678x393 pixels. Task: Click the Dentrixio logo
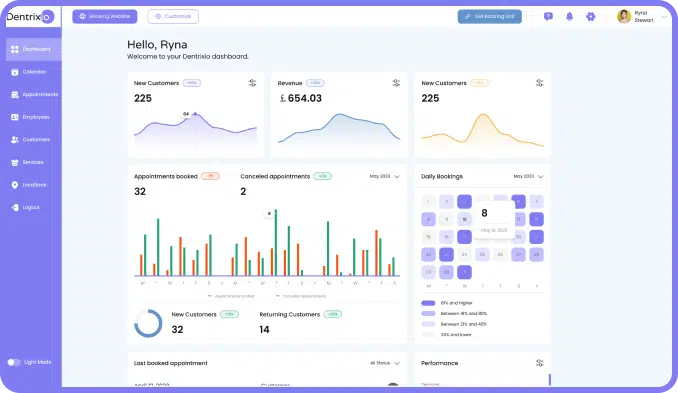click(30, 17)
